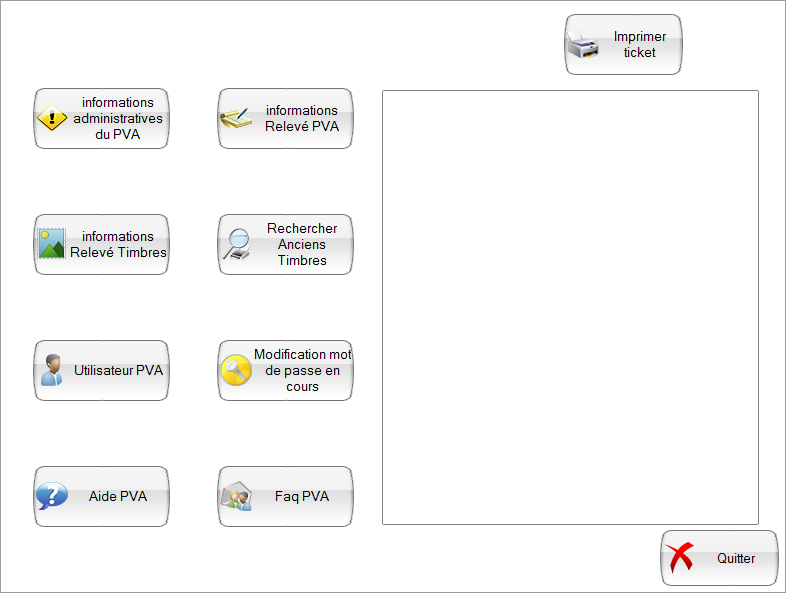Click the red X quit icon

pyautogui.click(x=680, y=558)
